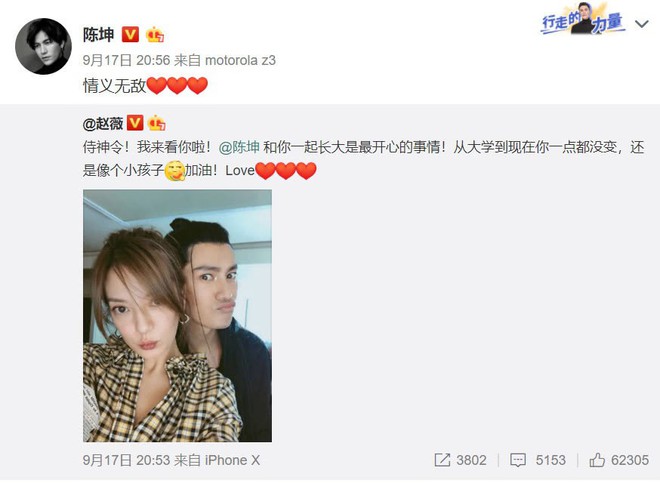Click the repost share icon

pyautogui.click(x=442, y=460)
